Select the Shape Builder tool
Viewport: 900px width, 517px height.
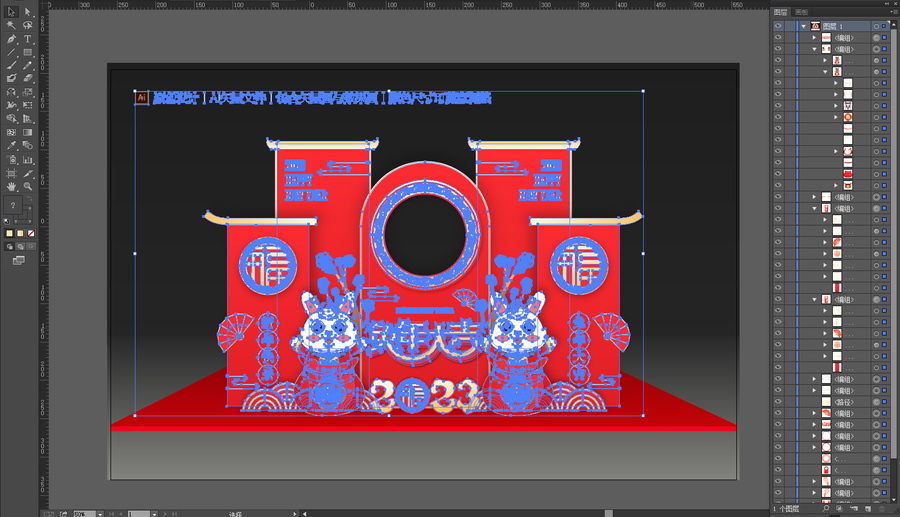point(11,118)
